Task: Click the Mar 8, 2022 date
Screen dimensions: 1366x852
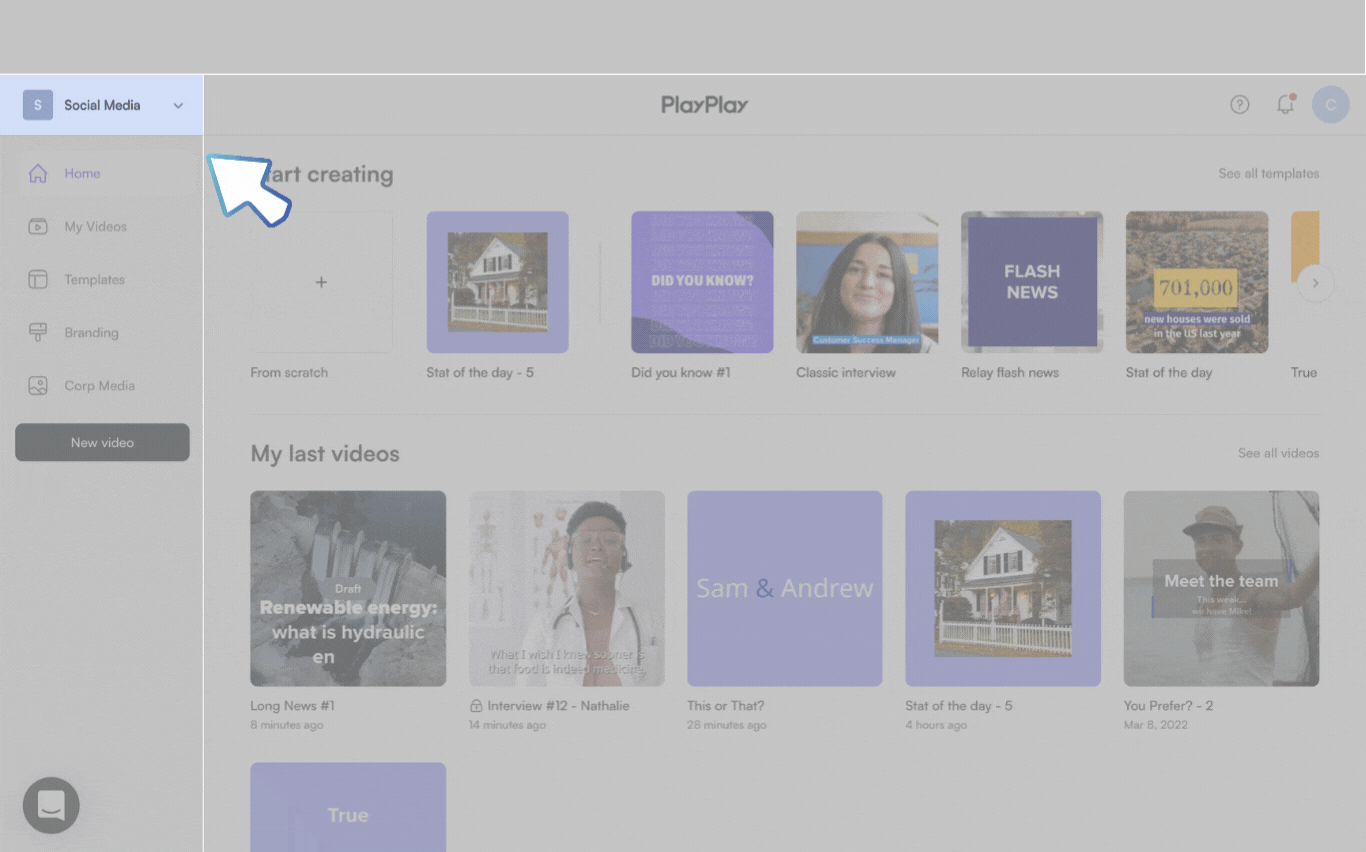Action: 1156,725
